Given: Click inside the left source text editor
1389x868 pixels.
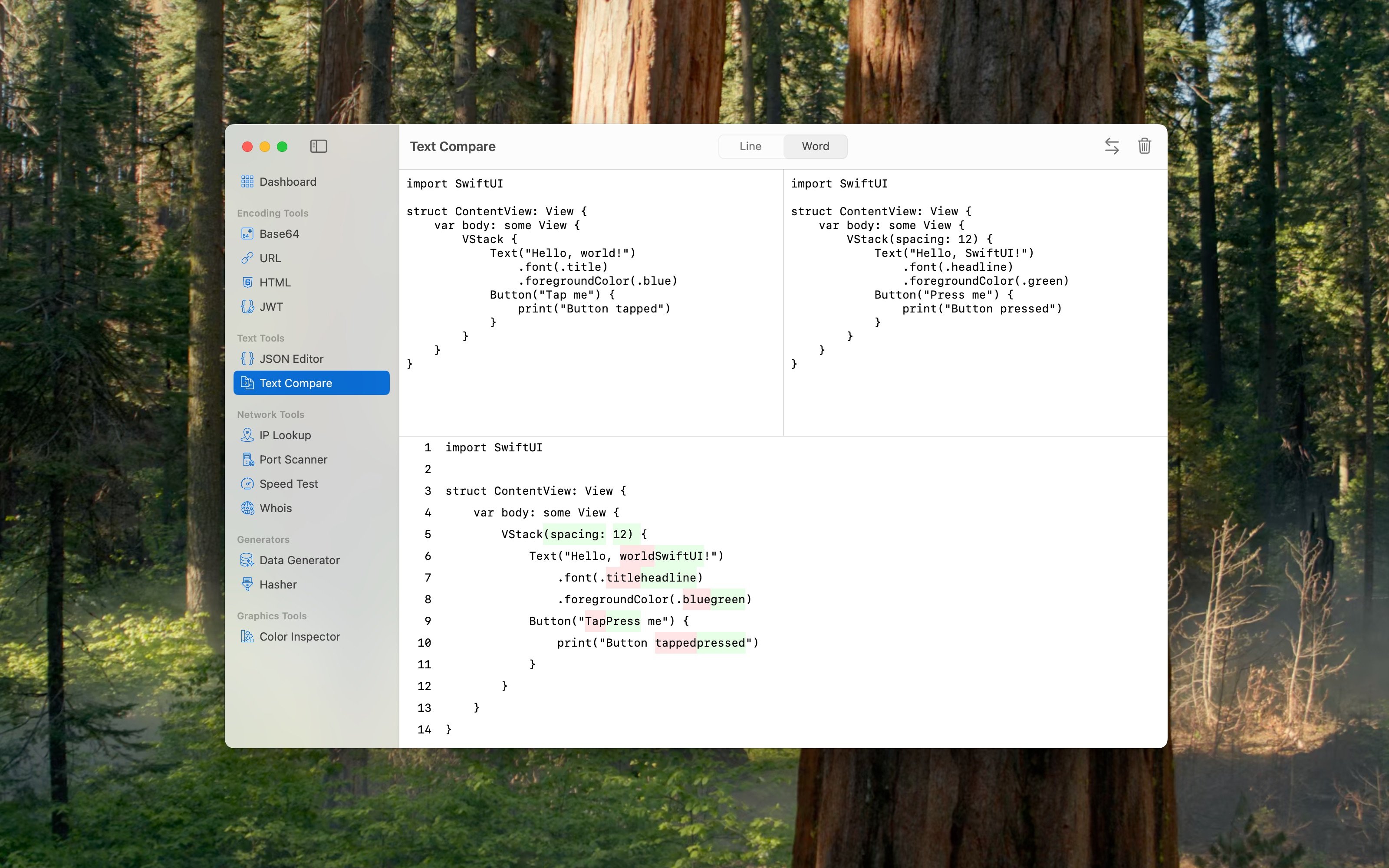Looking at the screenshot, I should [591, 396].
